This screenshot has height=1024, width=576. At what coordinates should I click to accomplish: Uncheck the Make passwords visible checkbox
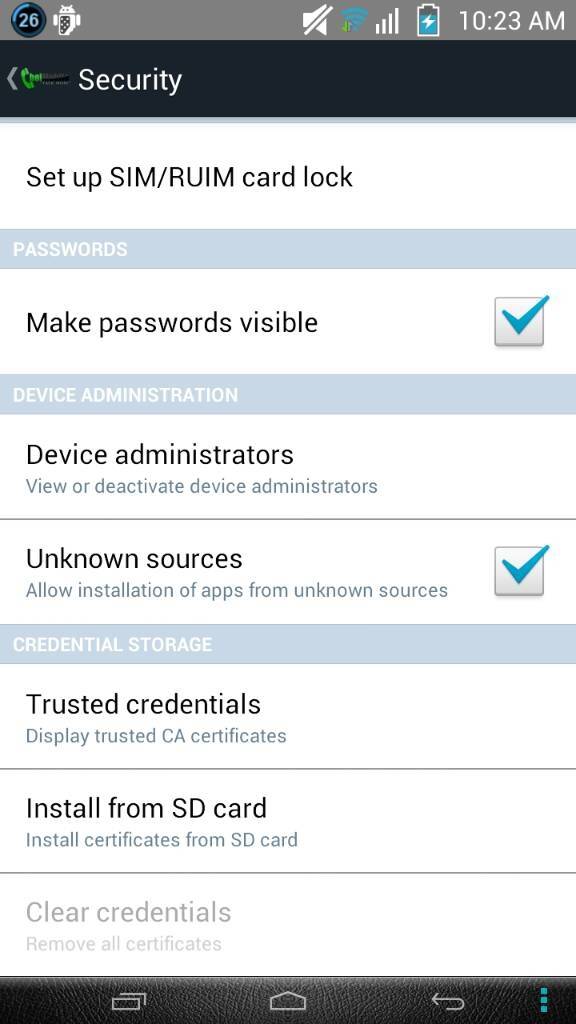[520, 321]
